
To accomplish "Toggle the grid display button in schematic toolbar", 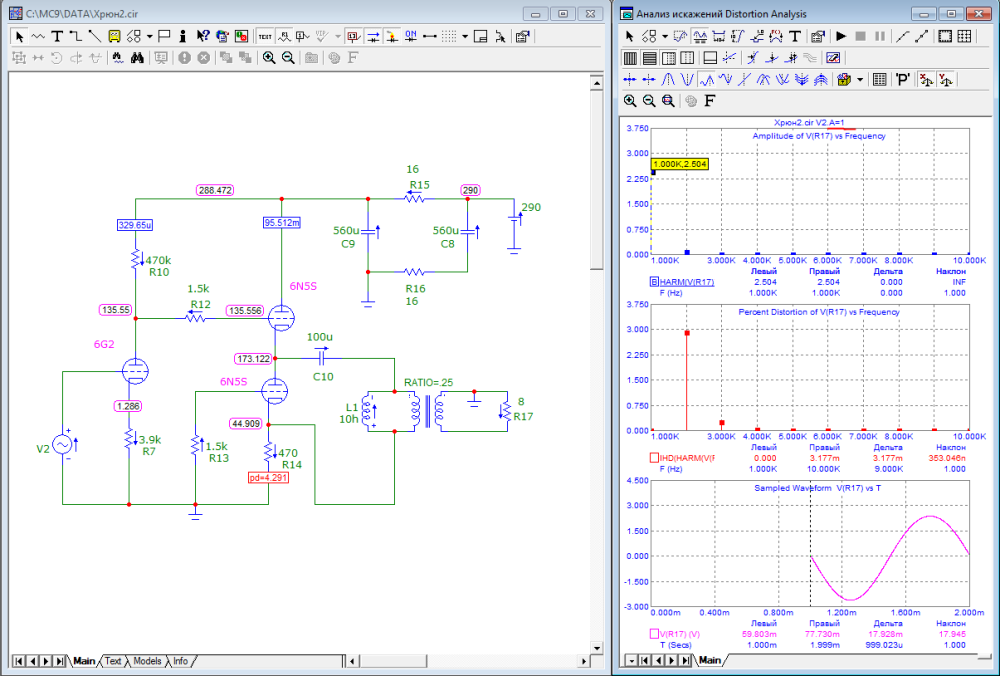I will (449, 36).
